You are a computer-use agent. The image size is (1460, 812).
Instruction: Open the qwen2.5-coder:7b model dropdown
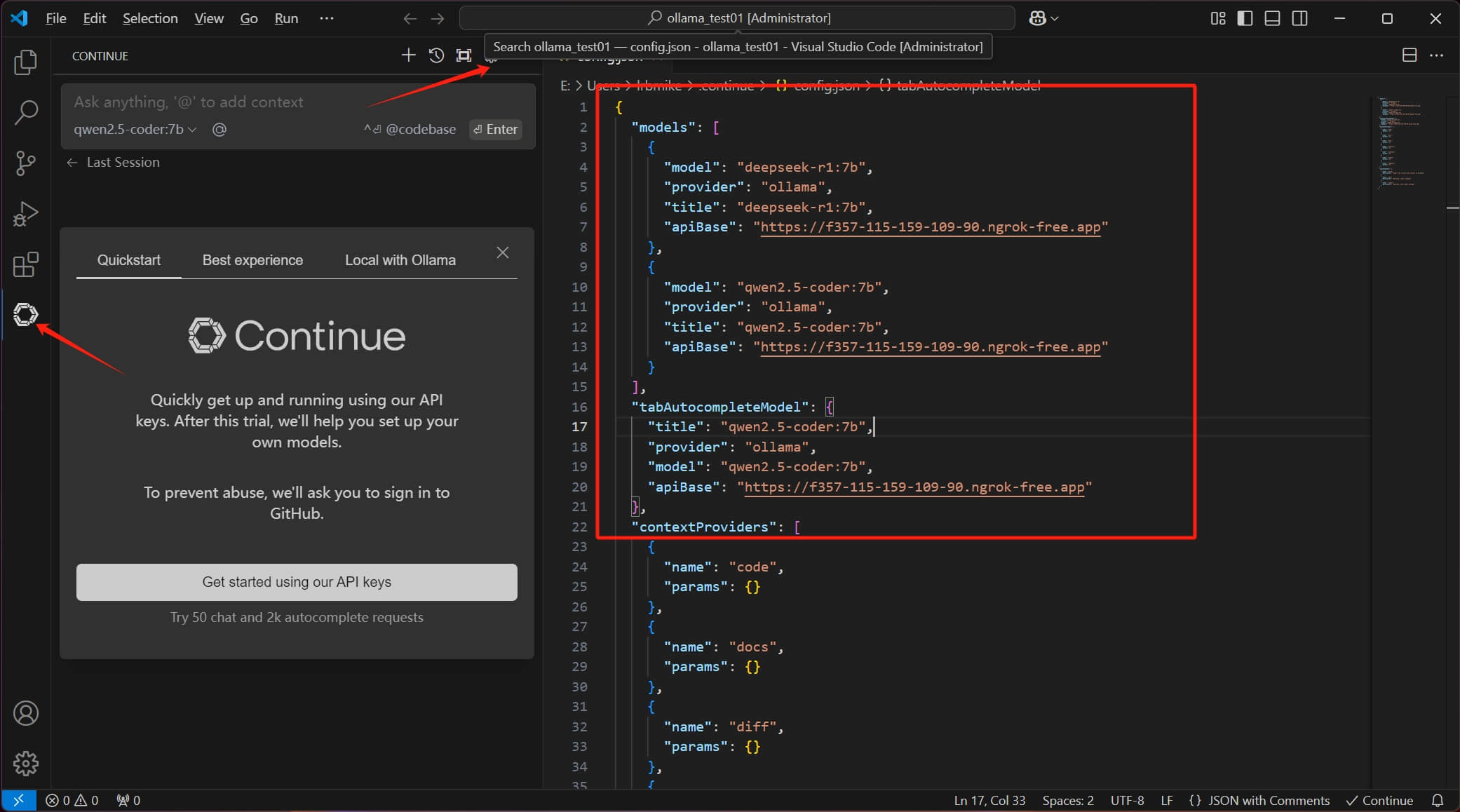(135, 129)
